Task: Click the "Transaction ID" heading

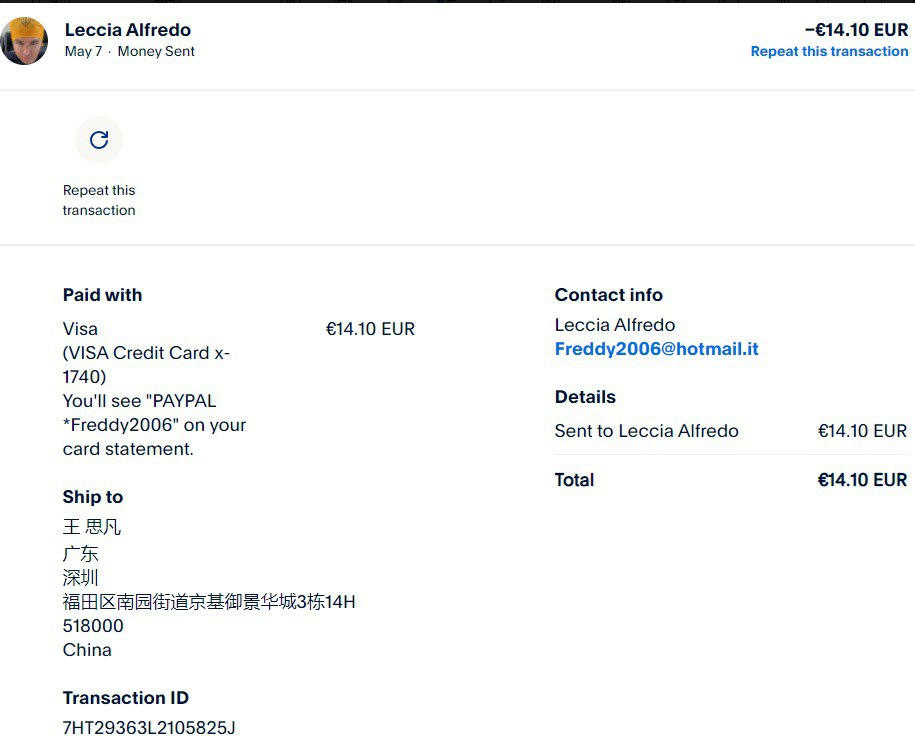Action: (126, 698)
